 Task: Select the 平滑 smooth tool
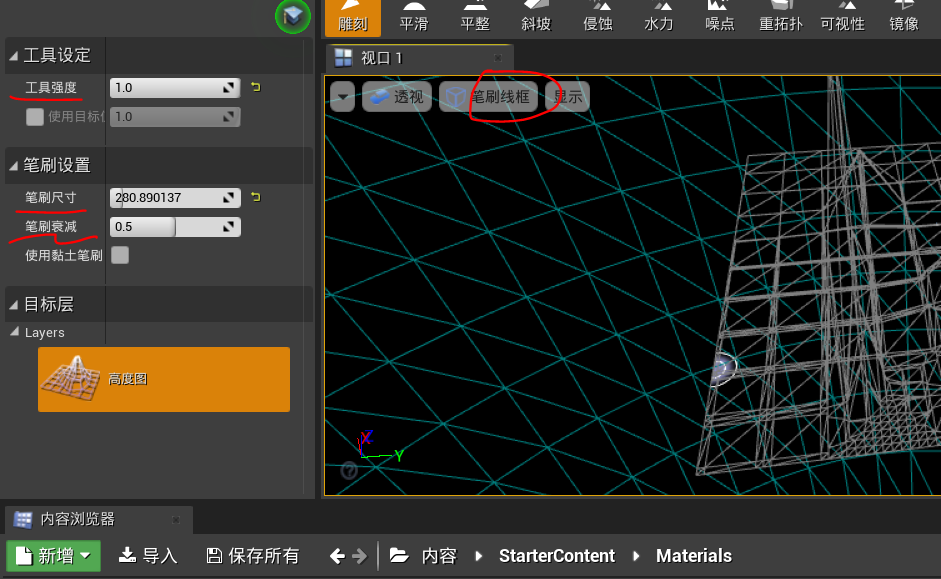[413, 17]
